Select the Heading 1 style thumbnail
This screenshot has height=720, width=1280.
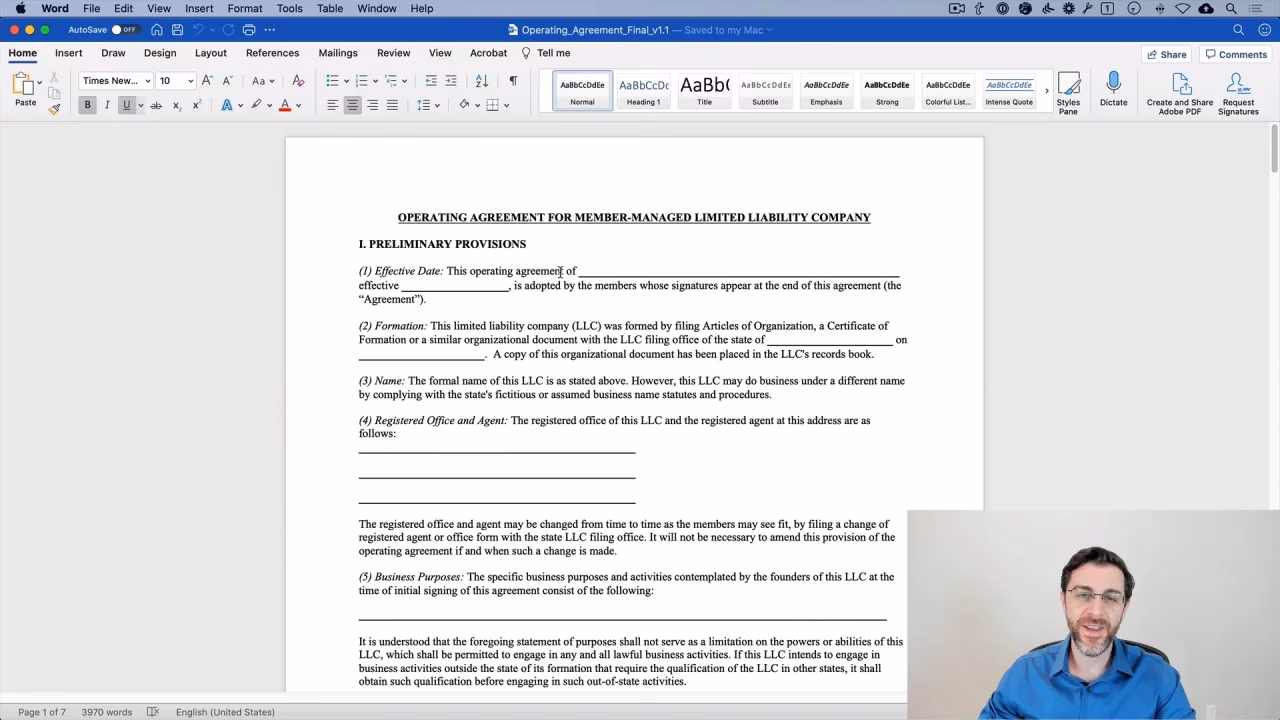(x=643, y=90)
